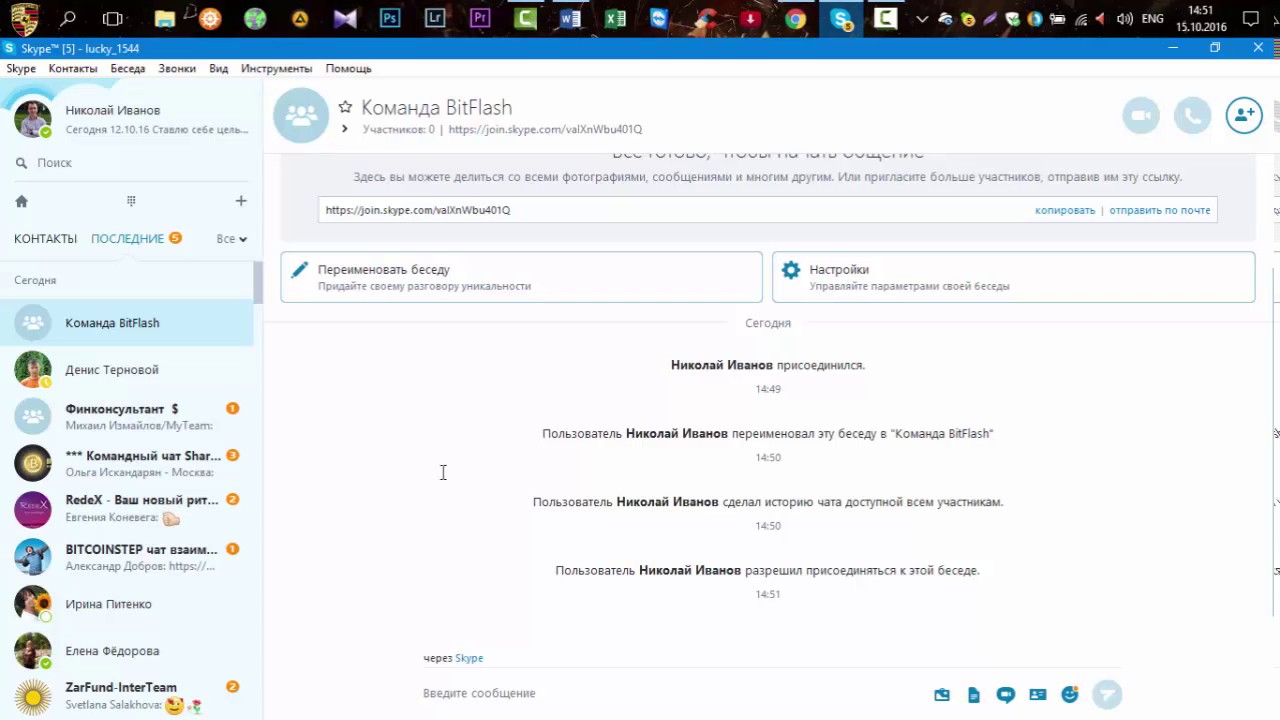The width and height of the screenshot is (1280, 720).
Task: Open *** Командный чат Shar... conversation
Action: 127,463
